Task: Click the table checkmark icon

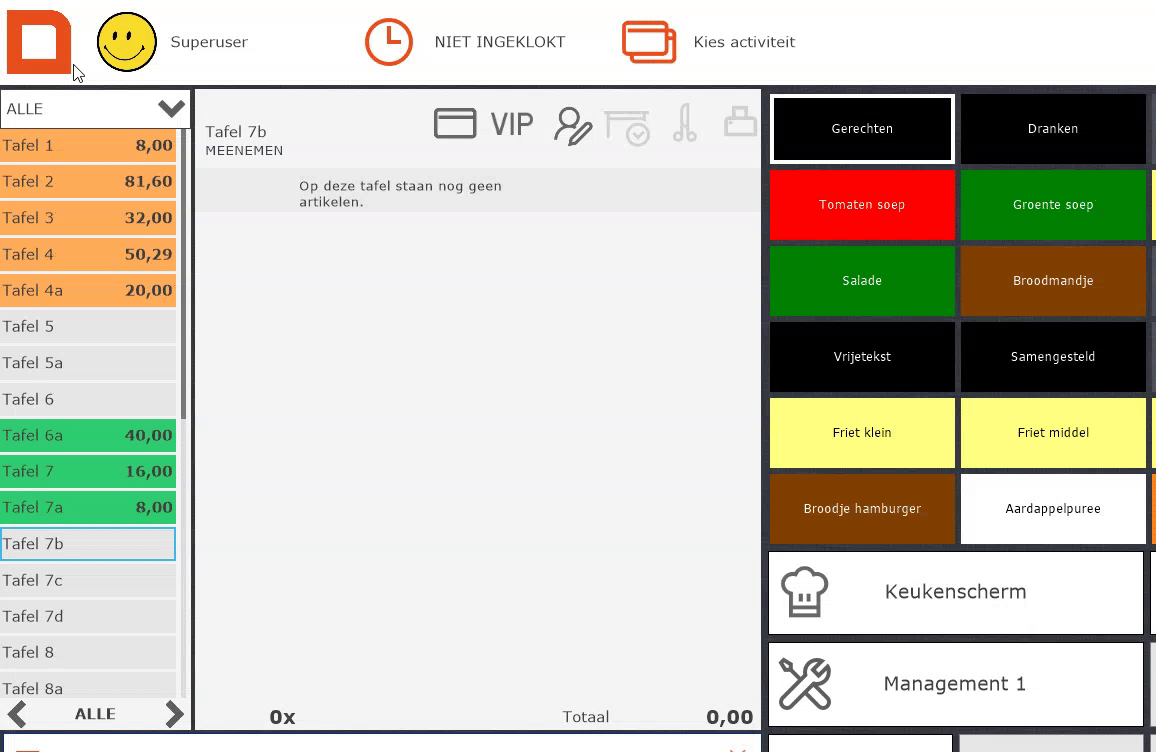Action: tap(628, 126)
